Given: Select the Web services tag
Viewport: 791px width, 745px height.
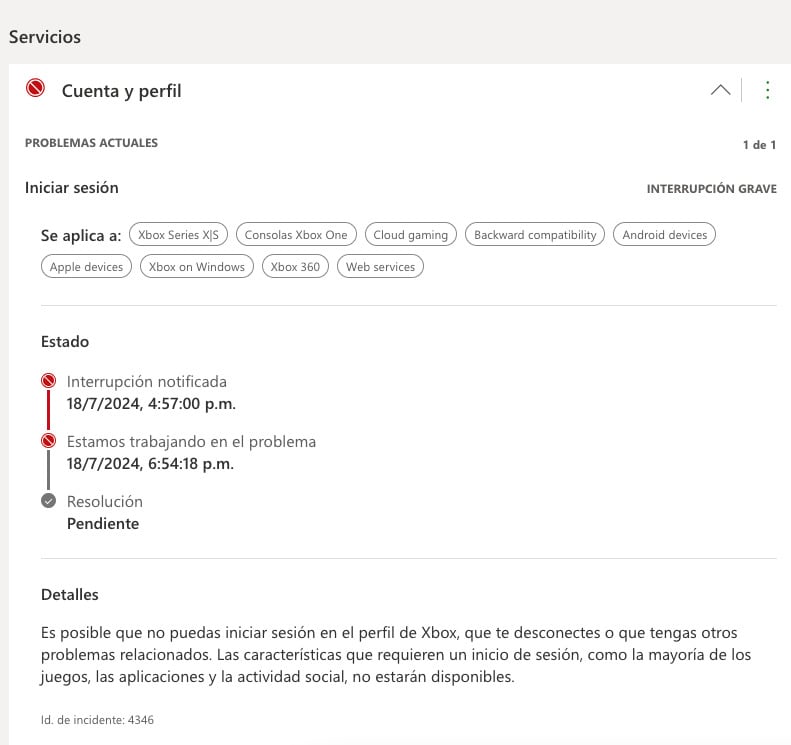Looking at the screenshot, I should tap(380, 267).
